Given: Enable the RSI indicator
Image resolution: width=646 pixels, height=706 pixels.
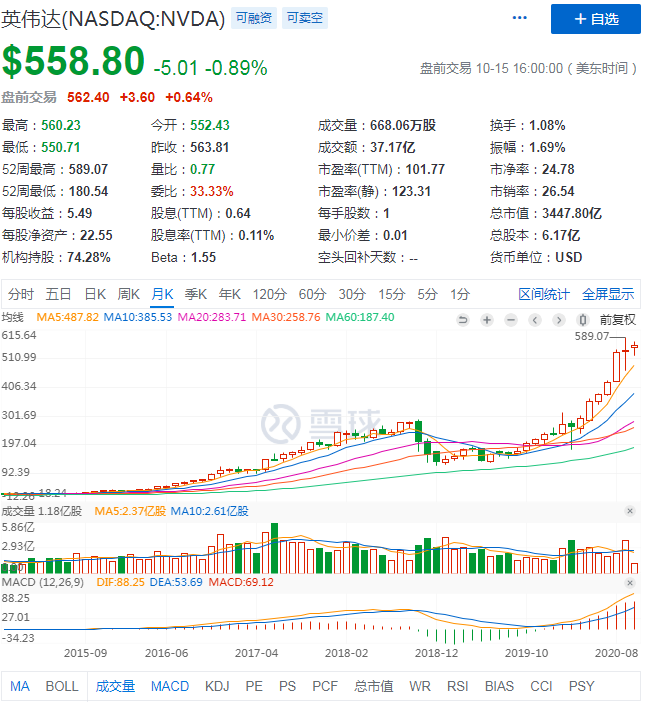Looking at the screenshot, I should (457, 686).
